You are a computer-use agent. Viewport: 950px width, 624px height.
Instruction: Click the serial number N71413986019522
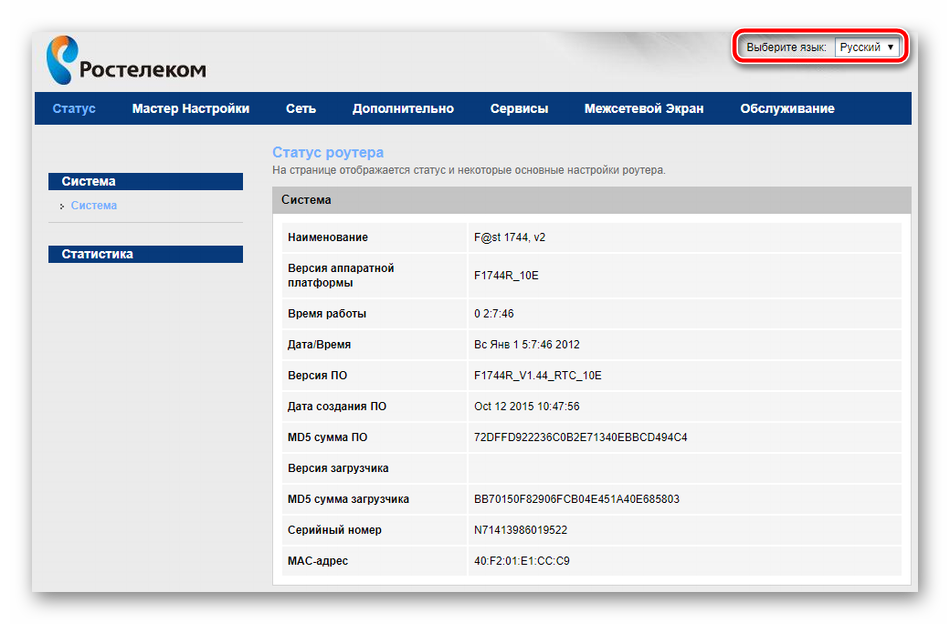520,530
